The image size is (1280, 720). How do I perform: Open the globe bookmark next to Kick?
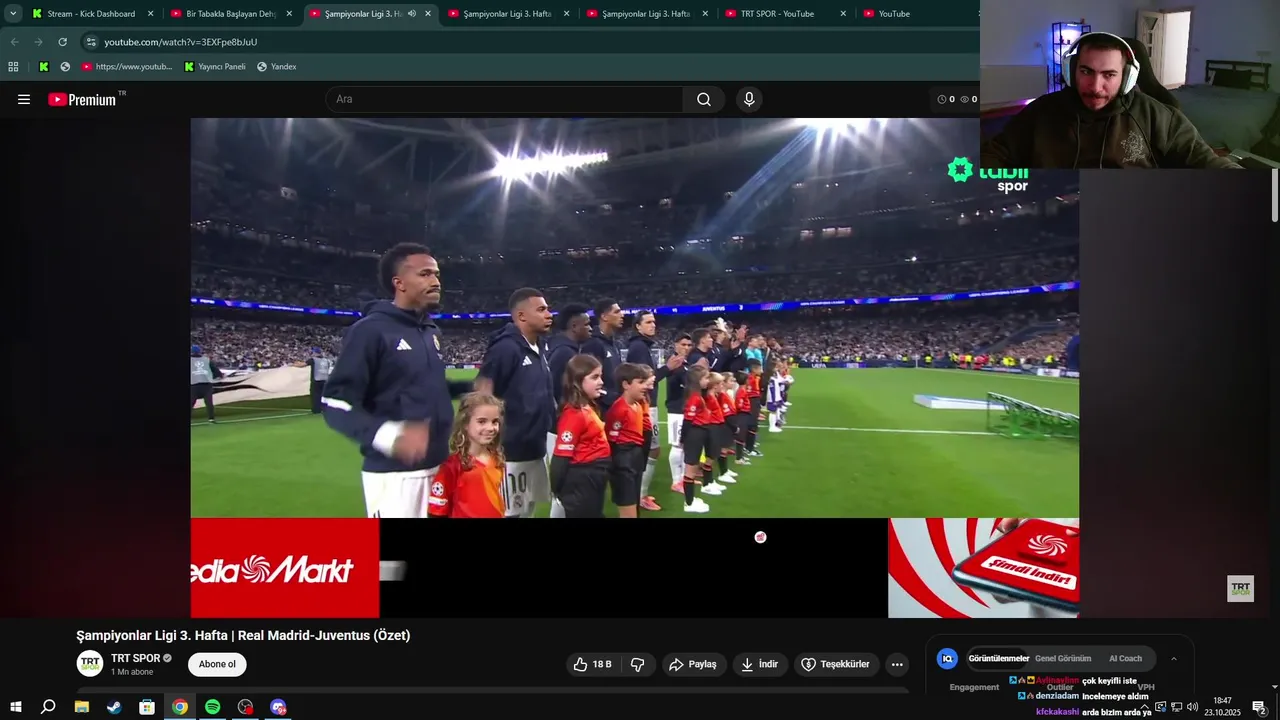(65, 67)
